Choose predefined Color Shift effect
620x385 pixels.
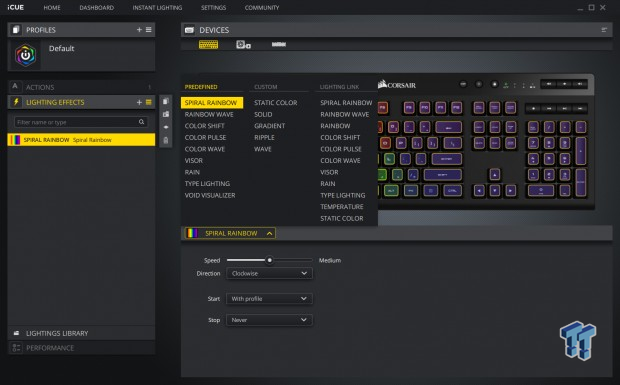pyautogui.click(x=204, y=126)
